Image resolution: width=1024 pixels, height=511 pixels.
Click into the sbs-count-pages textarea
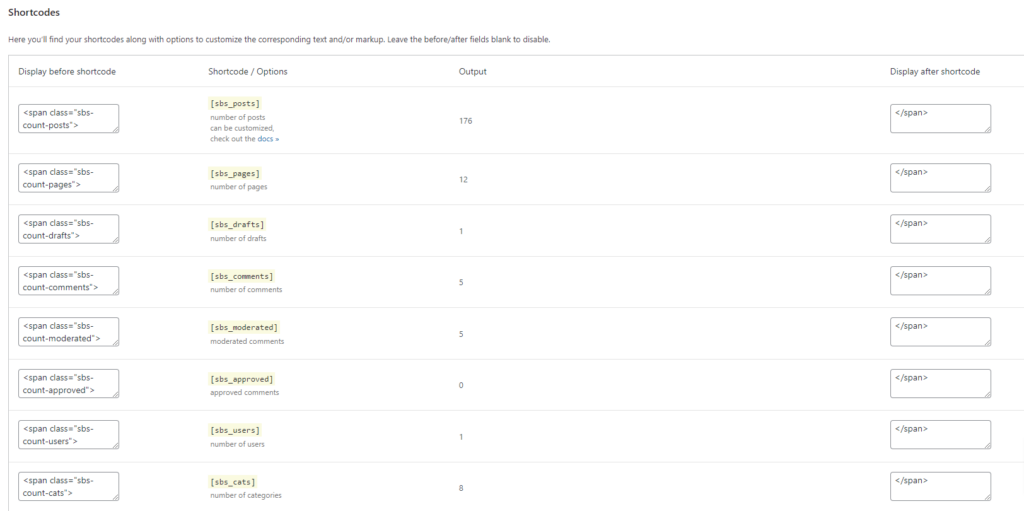click(x=68, y=178)
